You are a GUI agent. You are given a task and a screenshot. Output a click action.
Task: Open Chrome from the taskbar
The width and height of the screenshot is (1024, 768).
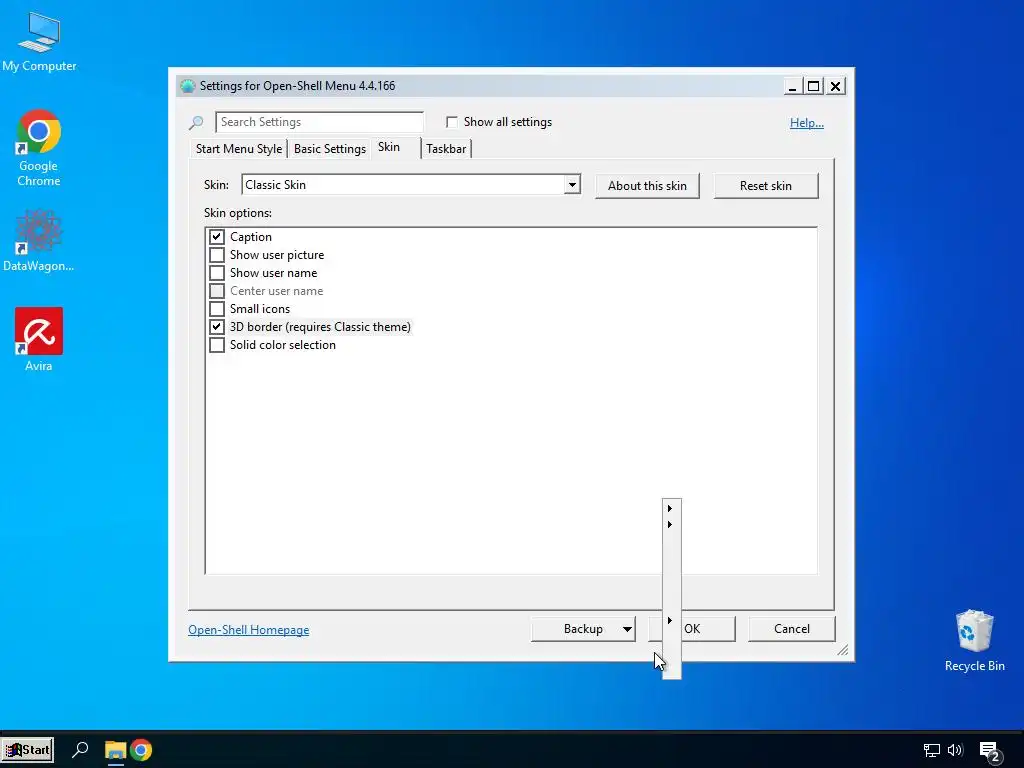click(x=141, y=750)
